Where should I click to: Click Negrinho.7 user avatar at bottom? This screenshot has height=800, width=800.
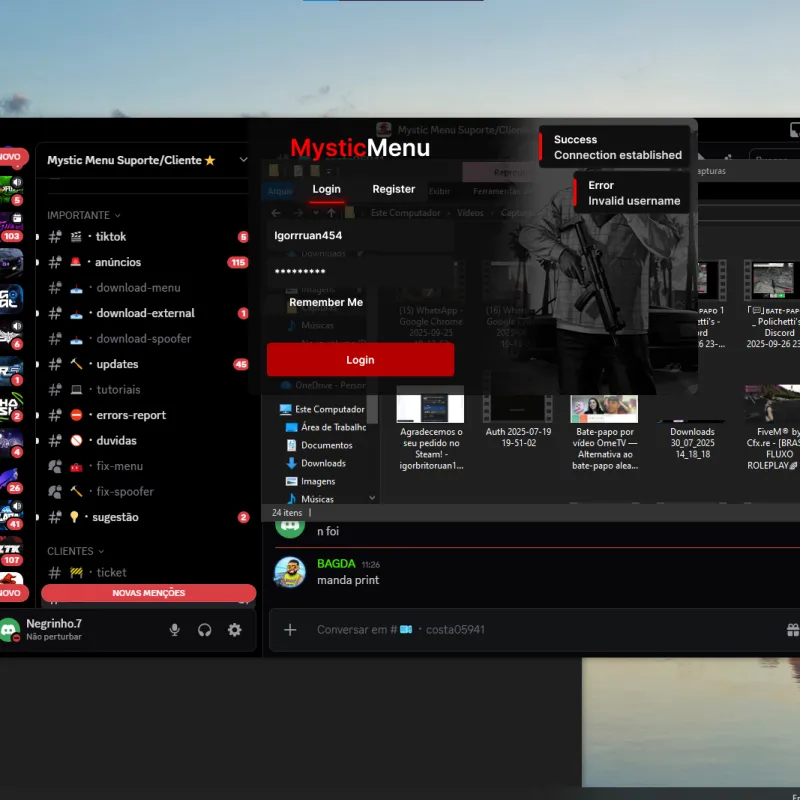click(x=10, y=630)
